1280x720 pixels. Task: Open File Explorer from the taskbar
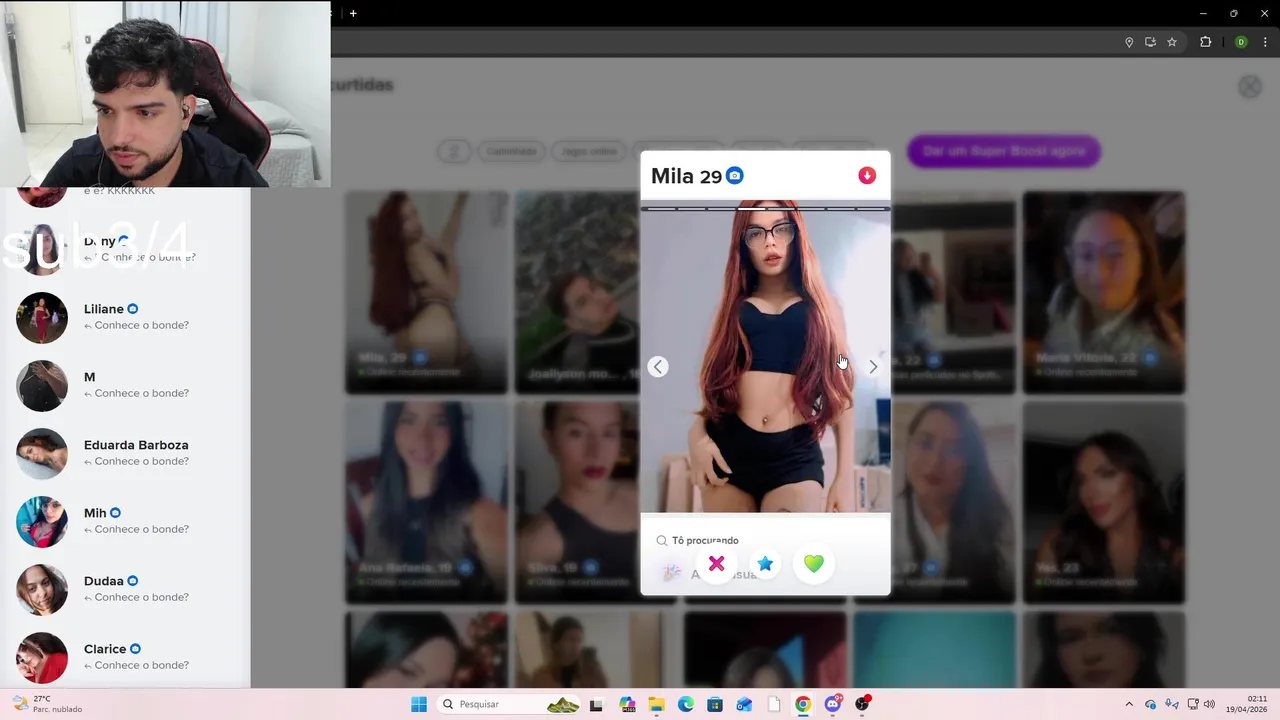[x=656, y=704]
